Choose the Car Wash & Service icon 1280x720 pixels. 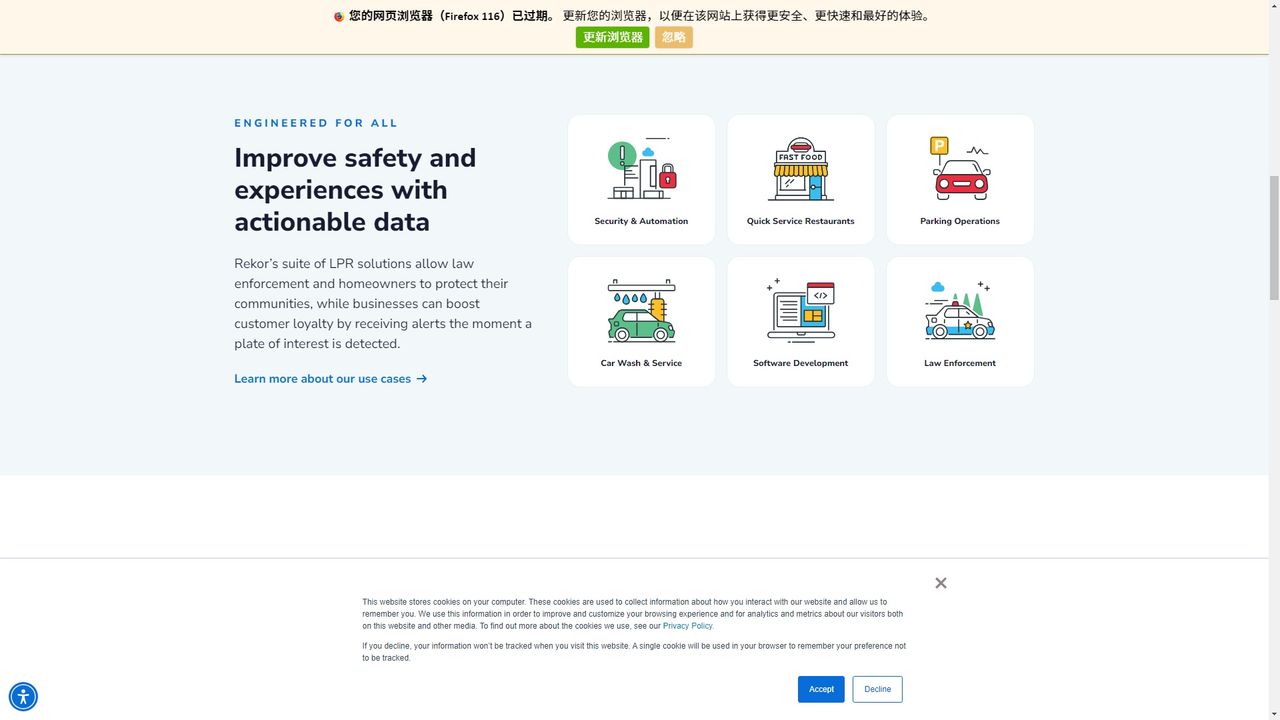pyautogui.click(x=641, y=311)
